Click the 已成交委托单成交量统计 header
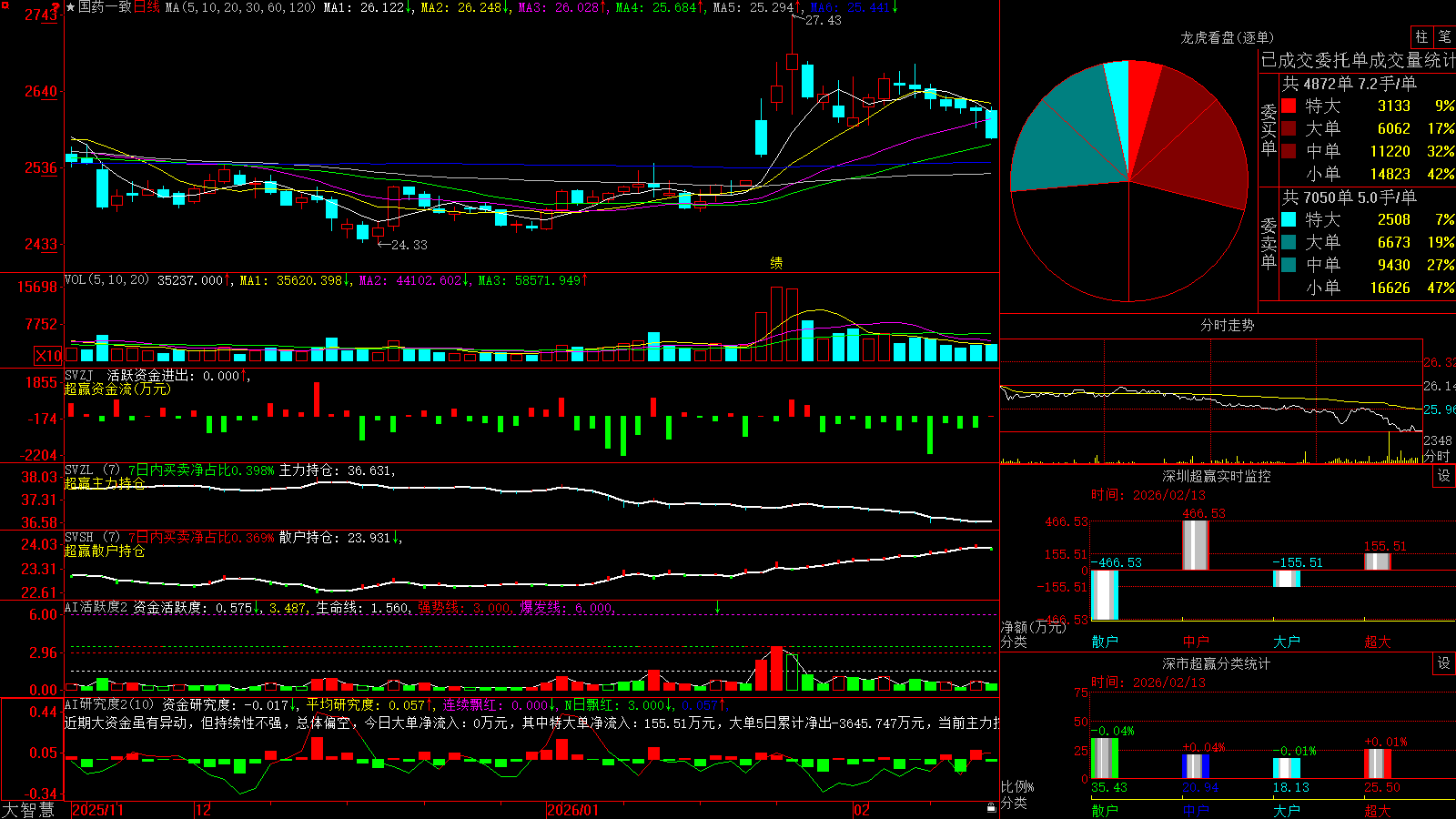1456x819 pixels. click(x=1358, y=60)
